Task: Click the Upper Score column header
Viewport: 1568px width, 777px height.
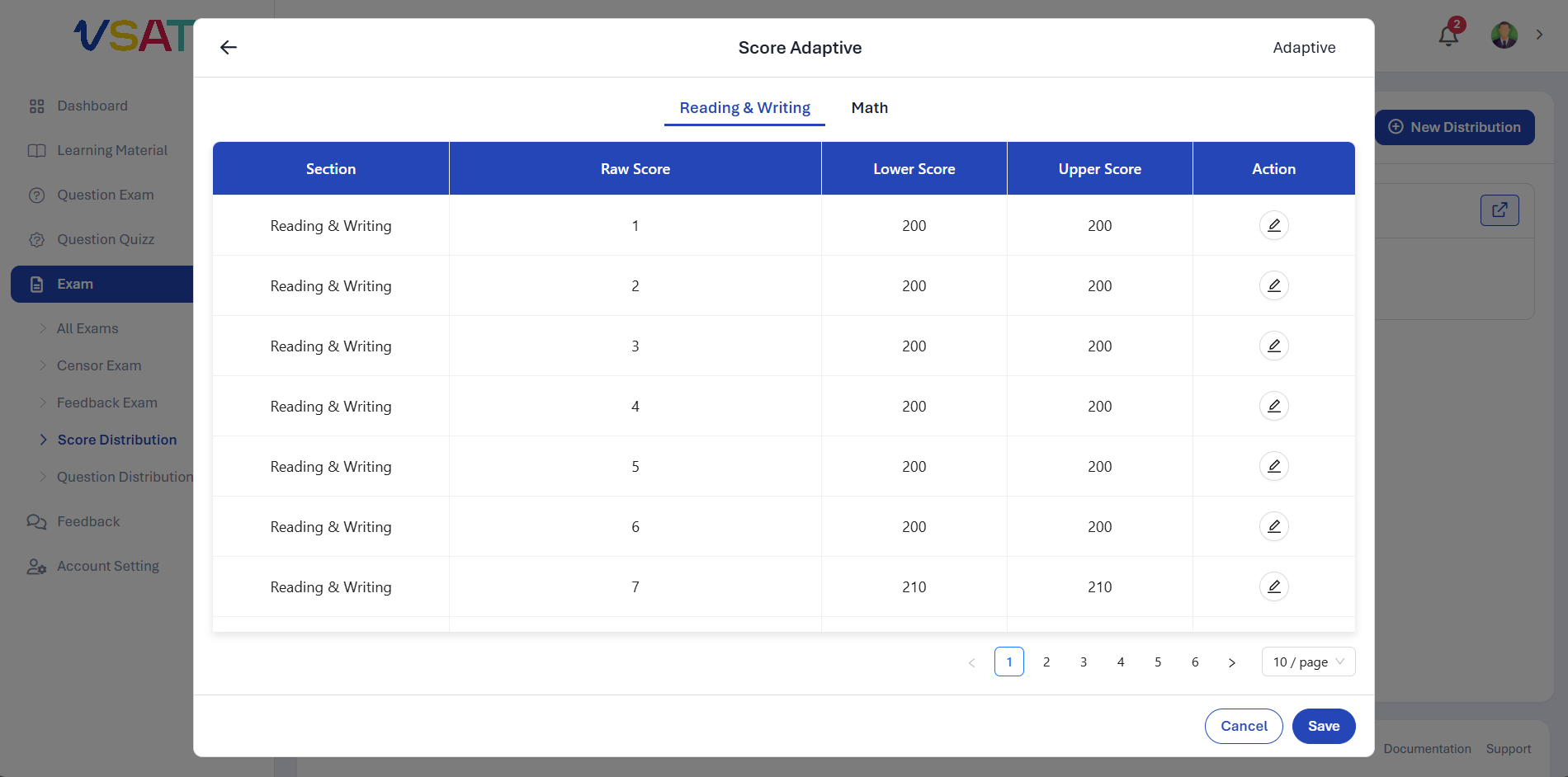Action: 1100,168
